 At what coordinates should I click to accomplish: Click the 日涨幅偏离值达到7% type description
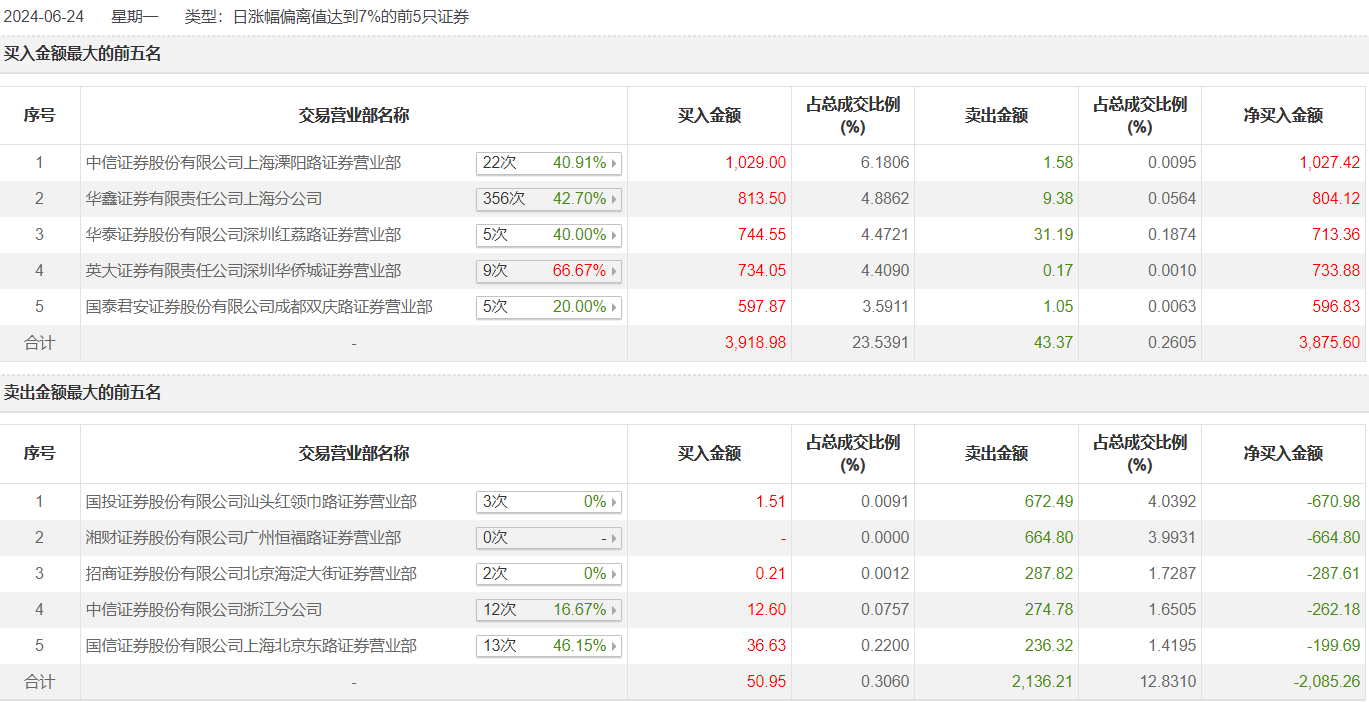351,17
